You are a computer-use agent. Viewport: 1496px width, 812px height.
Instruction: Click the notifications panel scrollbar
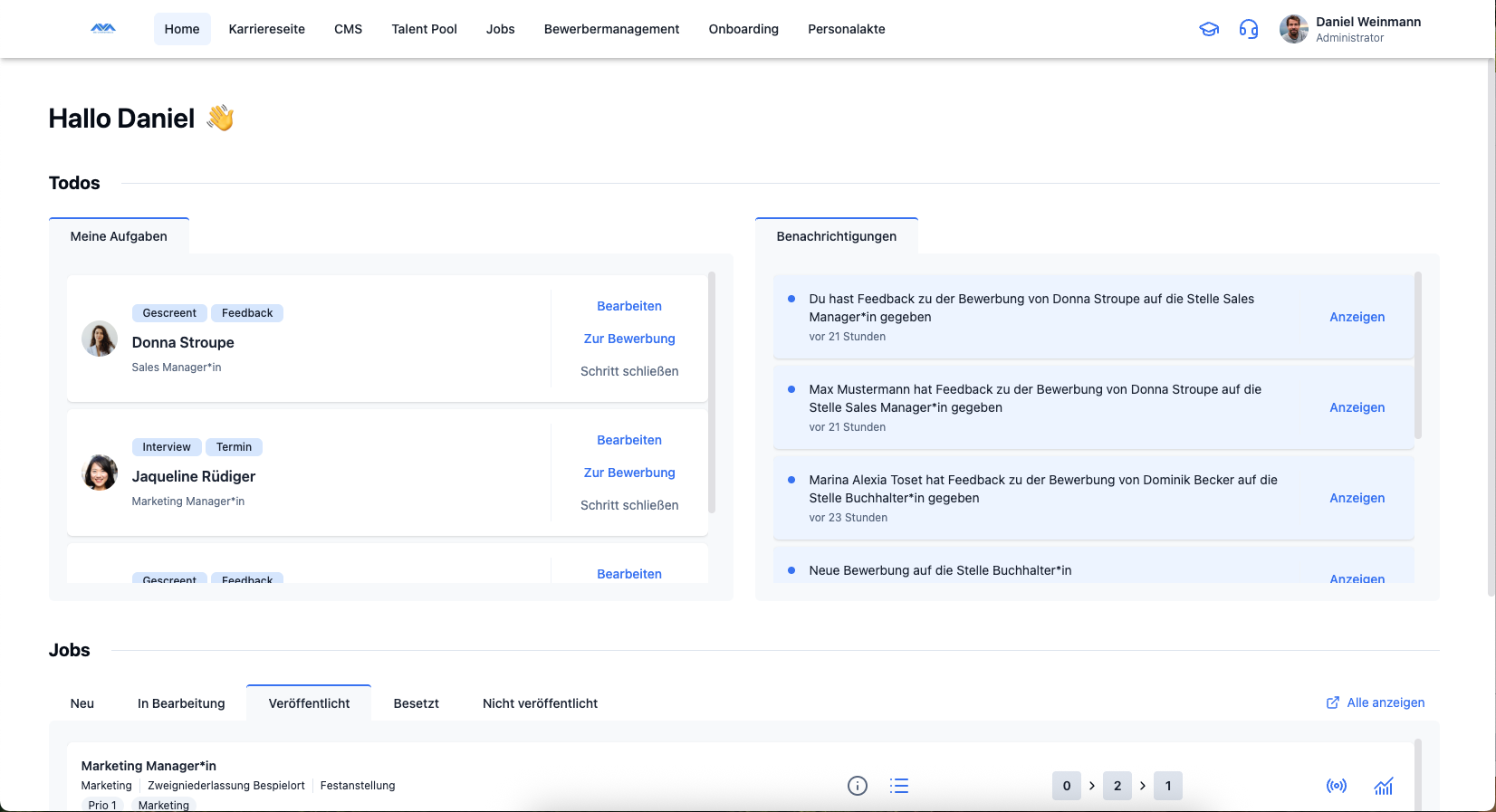[1417, 356]
